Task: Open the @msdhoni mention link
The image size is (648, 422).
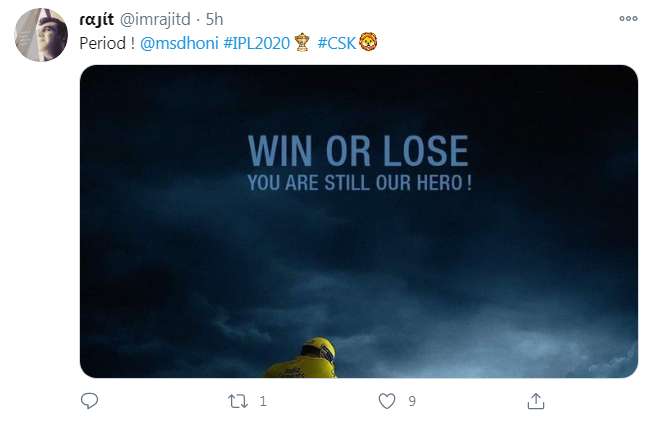Action: coord(179,43)
